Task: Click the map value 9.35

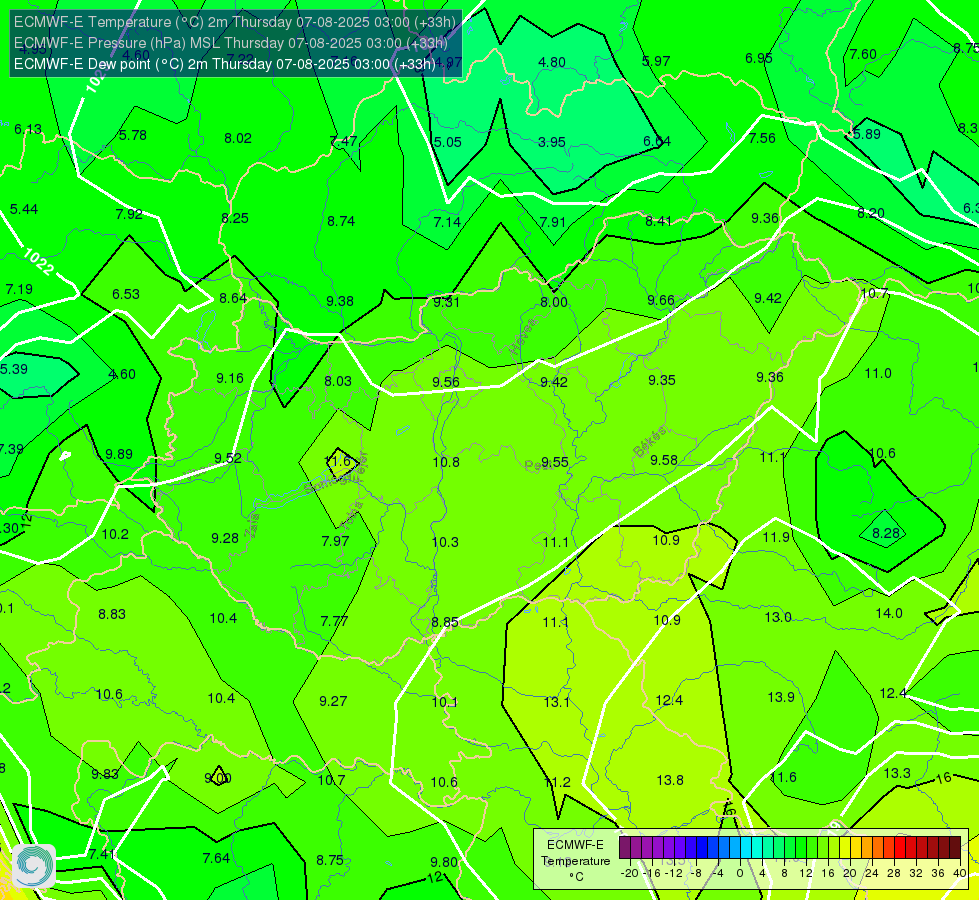Action: 662,380
